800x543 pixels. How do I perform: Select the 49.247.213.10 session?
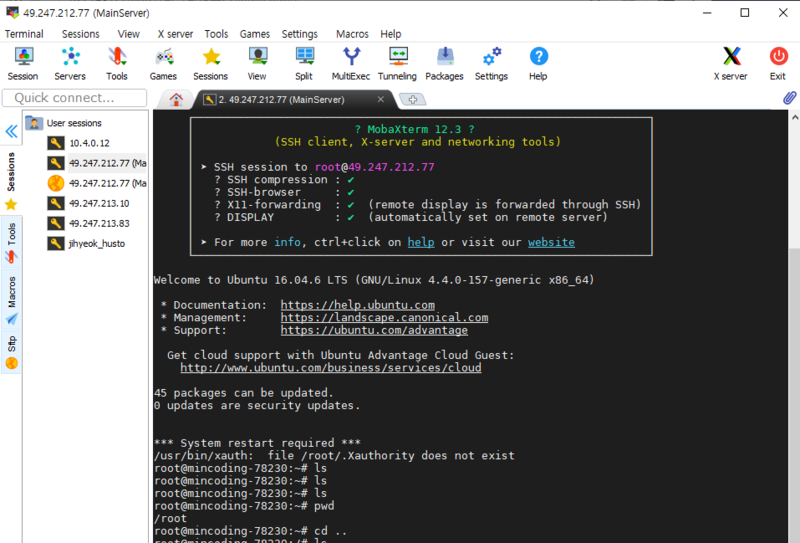click(88, 203)
